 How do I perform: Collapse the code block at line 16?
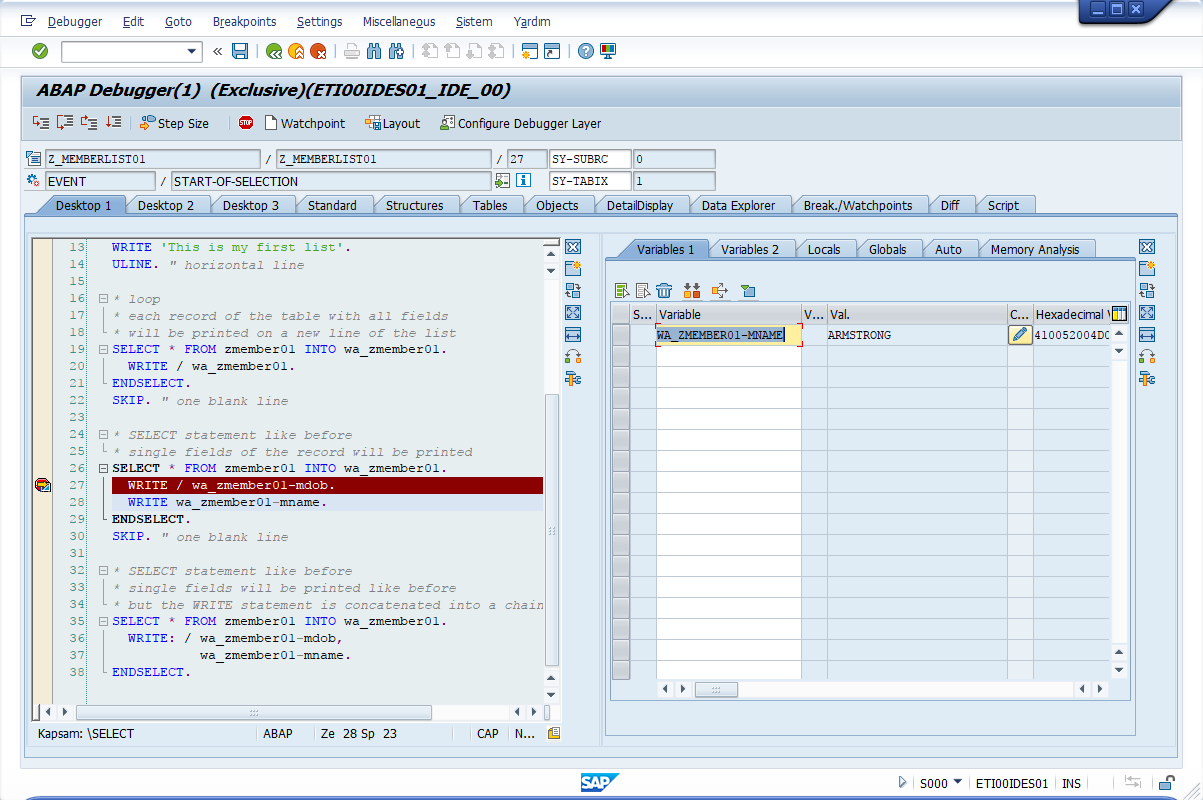[103, 299]
